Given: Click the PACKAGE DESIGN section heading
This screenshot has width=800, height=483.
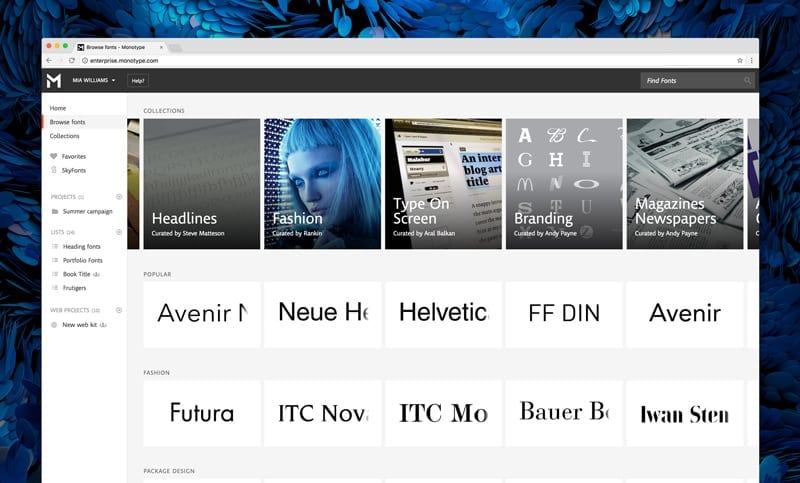Looking at the screenshot, I should tap(169, 471).
